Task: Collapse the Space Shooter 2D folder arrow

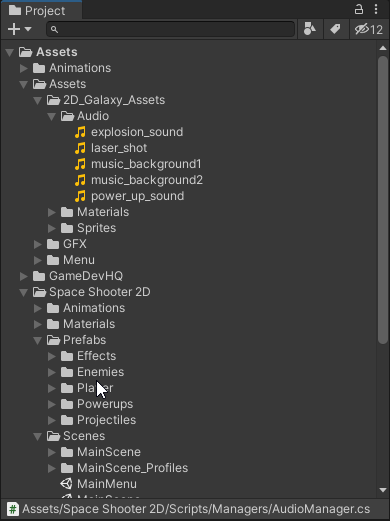Action: 24,292
